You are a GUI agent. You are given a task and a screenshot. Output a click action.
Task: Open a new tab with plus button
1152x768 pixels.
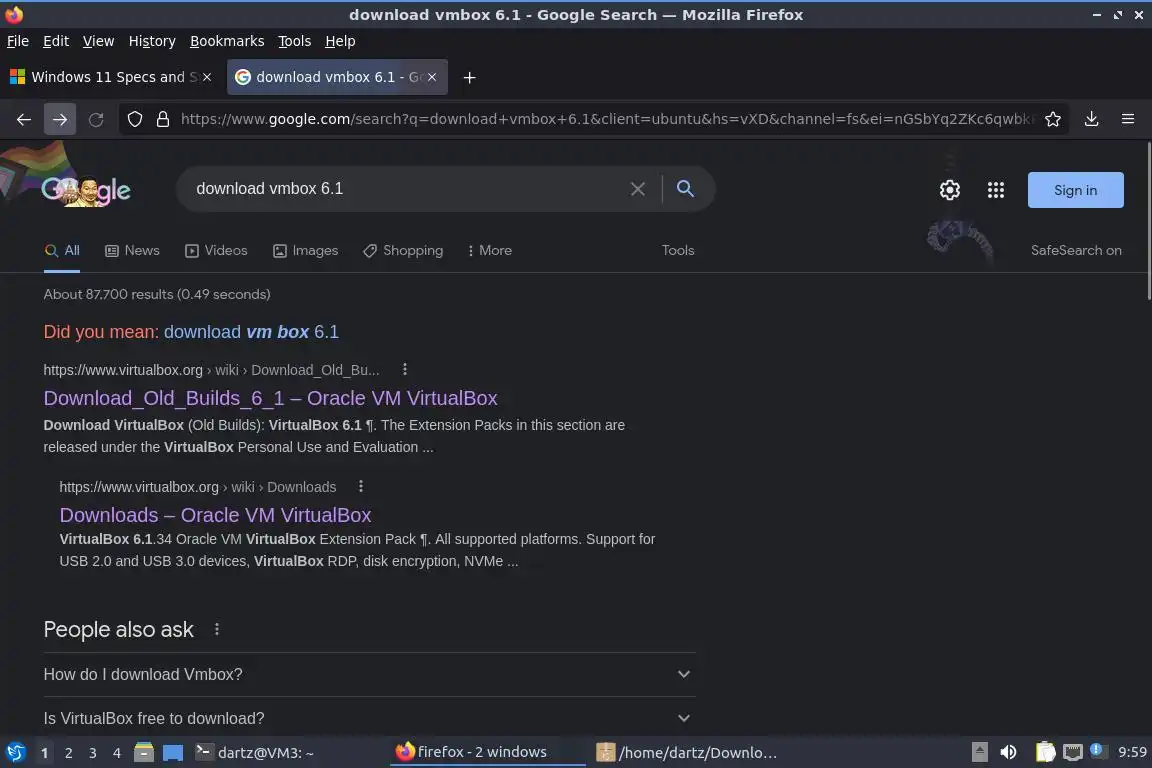[469, 77]
